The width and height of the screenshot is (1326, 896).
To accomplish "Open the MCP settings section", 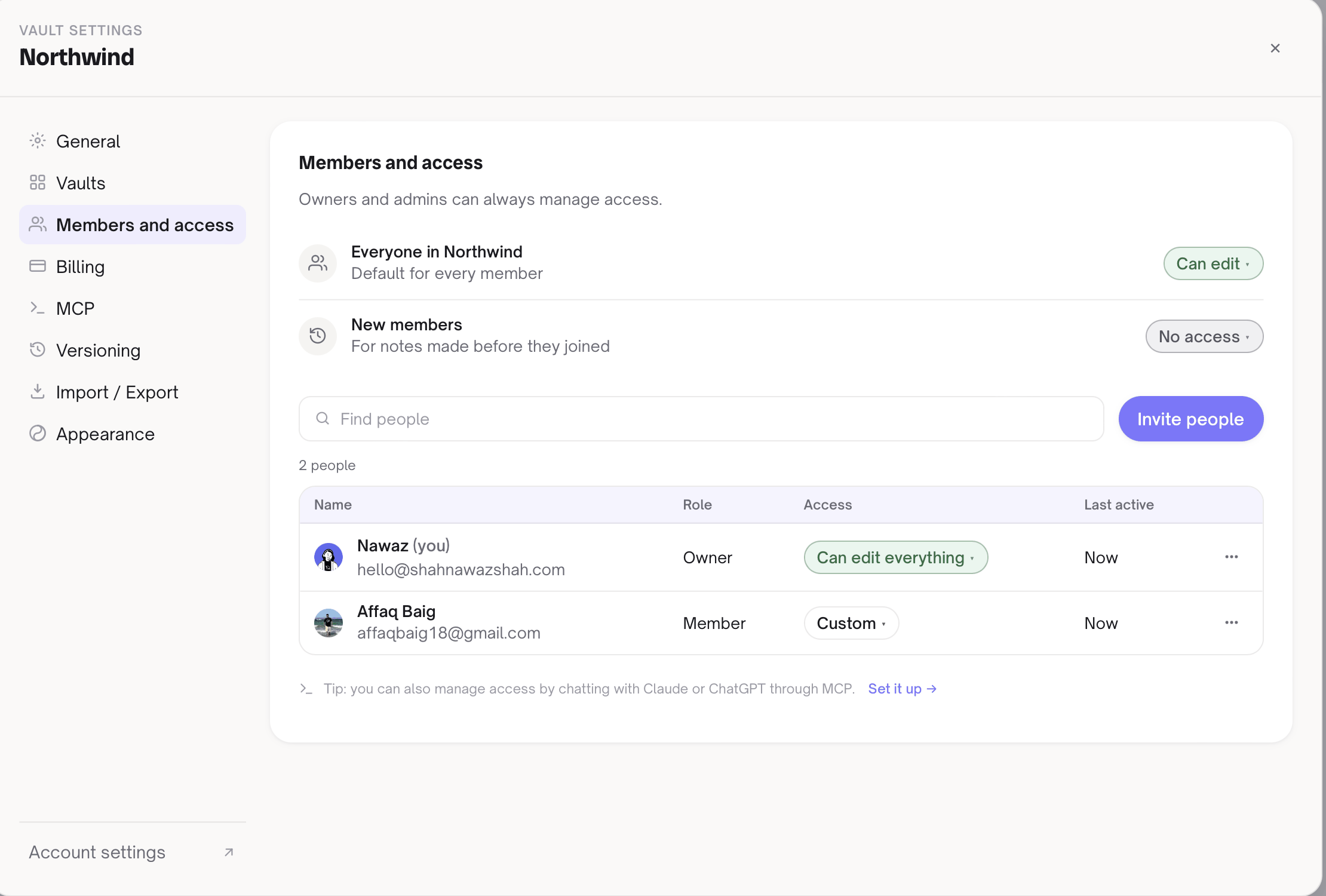I will coord(133,308).
